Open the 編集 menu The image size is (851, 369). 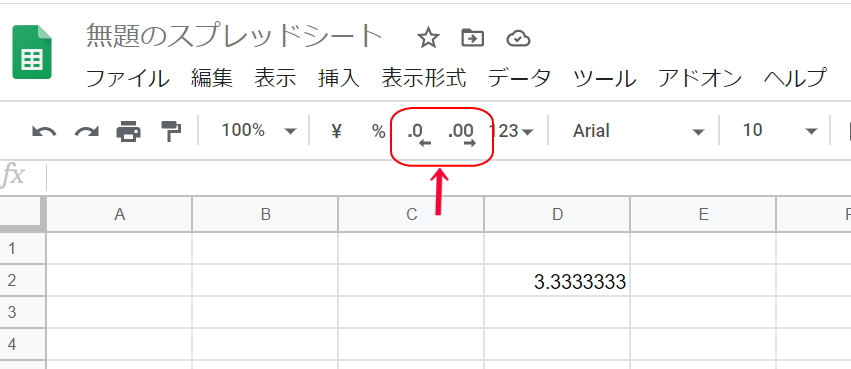(212, 79)
